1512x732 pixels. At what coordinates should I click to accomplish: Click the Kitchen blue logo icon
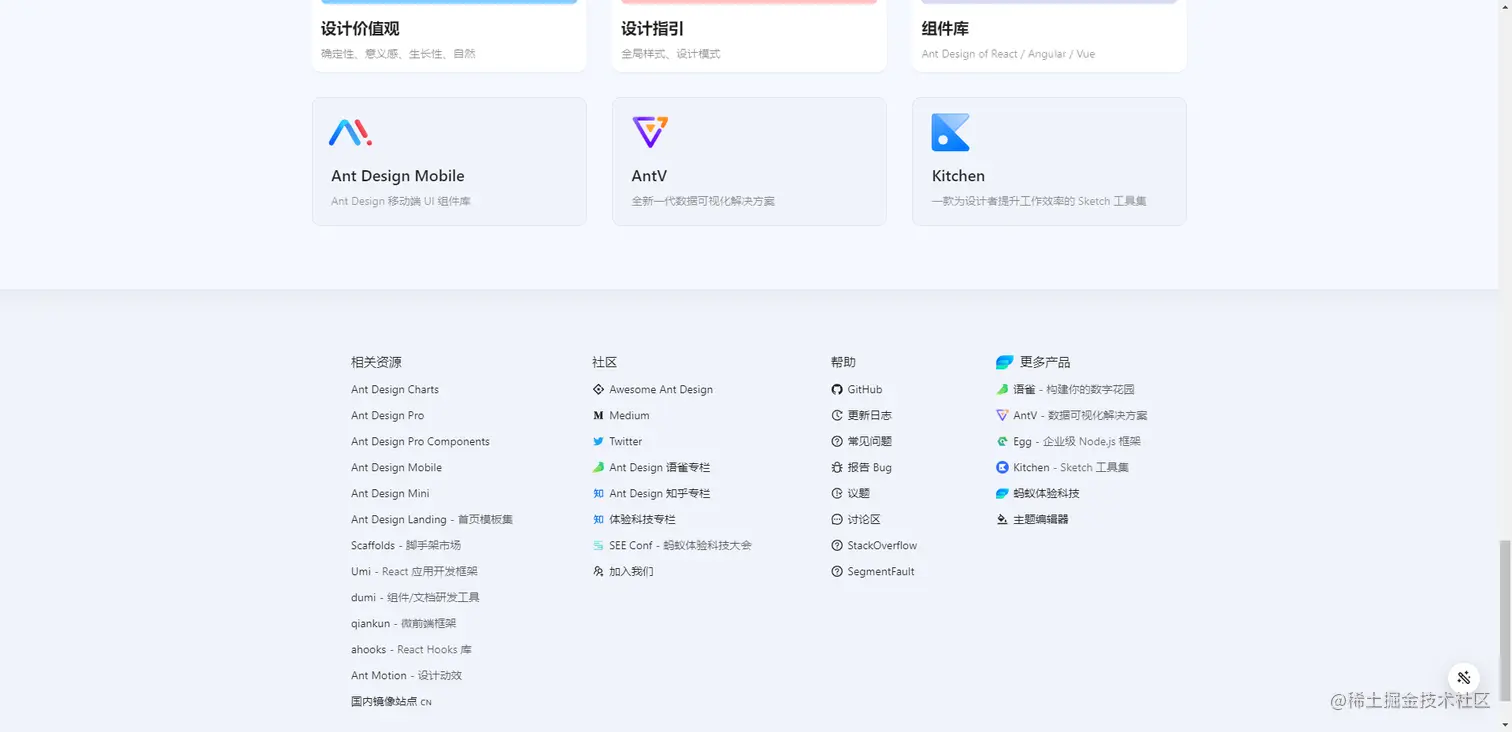click(x=950, y=132)
